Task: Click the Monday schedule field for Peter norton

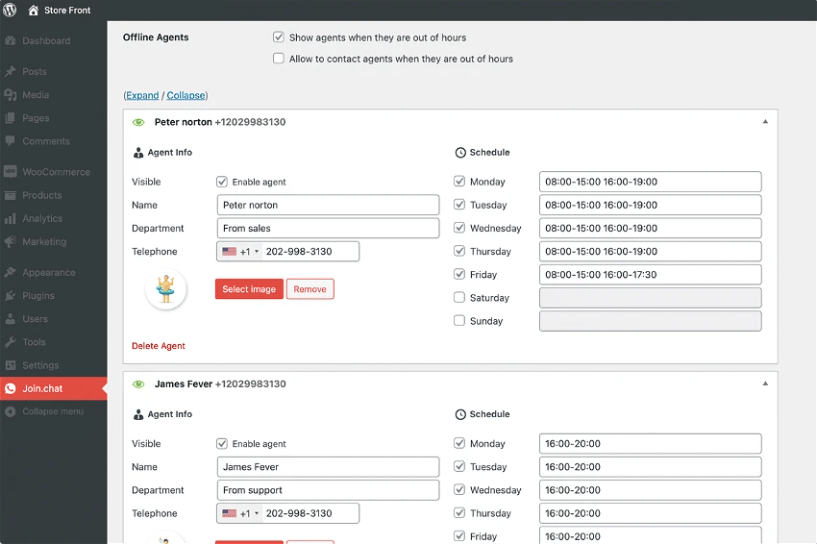Action: point(650,182)
